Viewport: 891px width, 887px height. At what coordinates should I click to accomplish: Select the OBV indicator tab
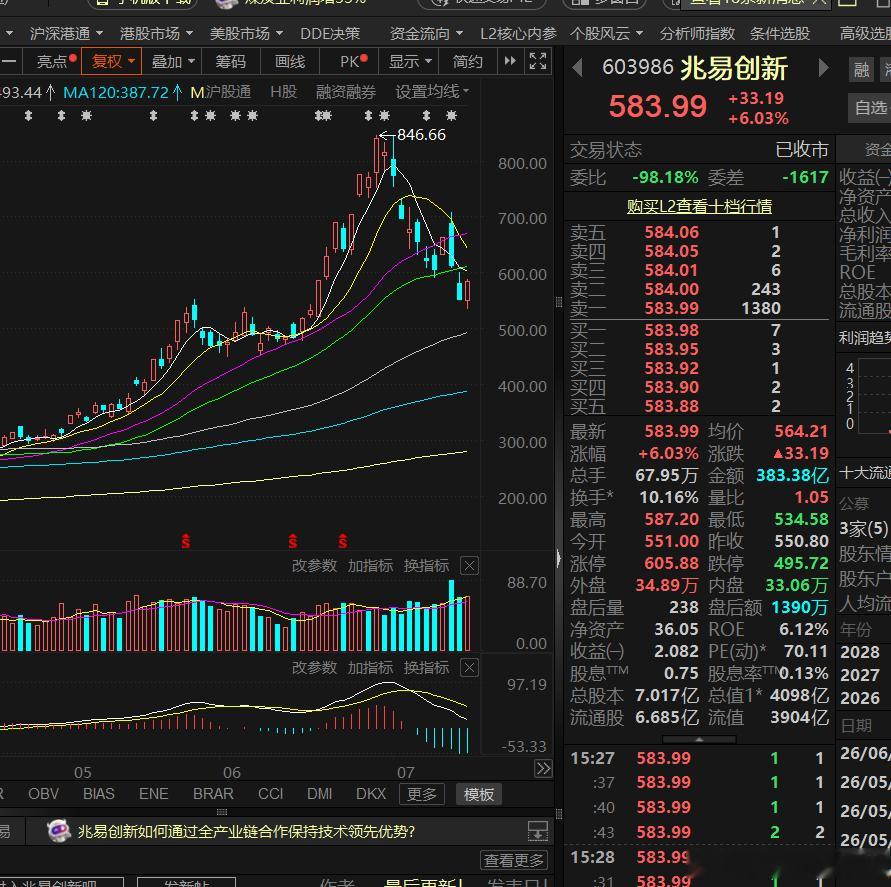click(44, 794)
